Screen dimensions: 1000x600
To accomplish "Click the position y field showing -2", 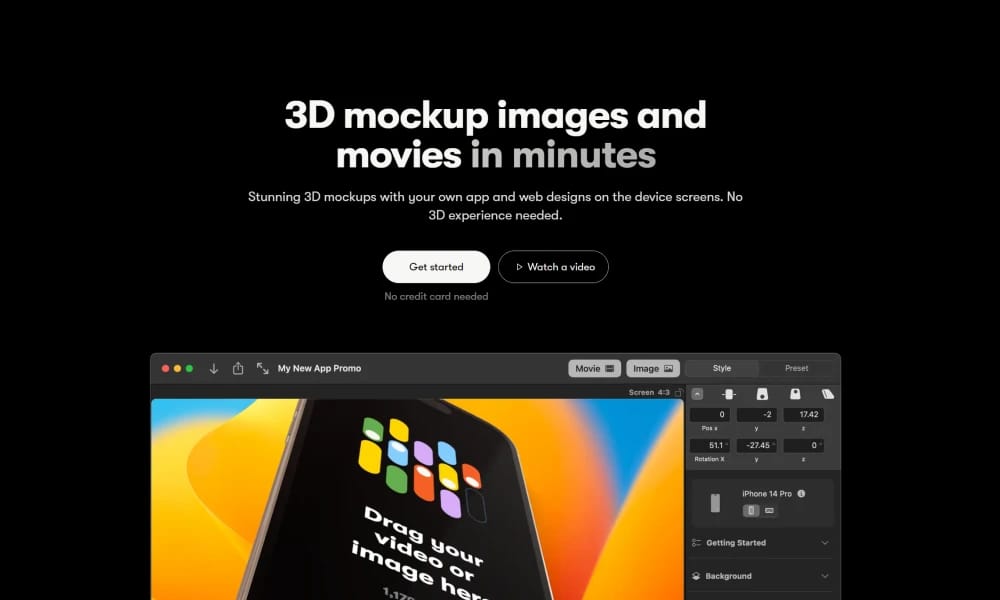I will tap(756, 414).
